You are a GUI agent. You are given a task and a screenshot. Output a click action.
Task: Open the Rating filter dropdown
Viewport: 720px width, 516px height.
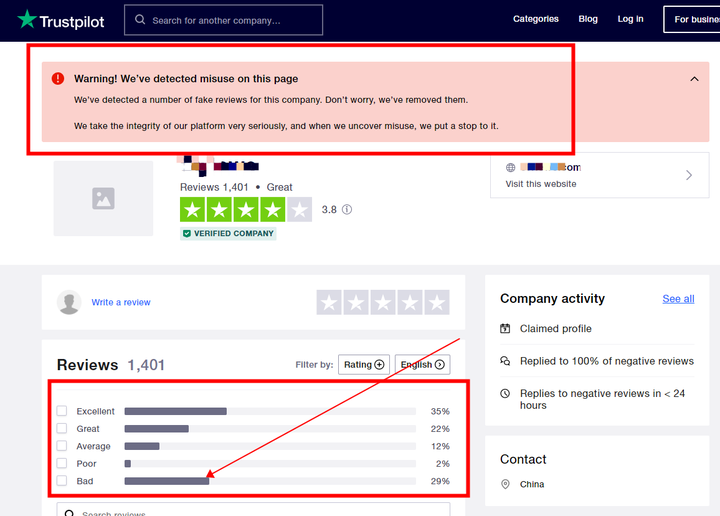364,365
